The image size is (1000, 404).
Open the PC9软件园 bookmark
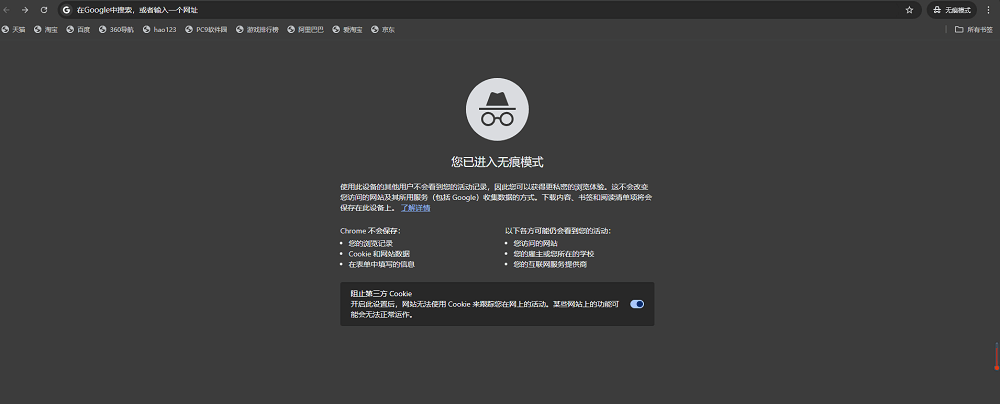coord(207,29)
